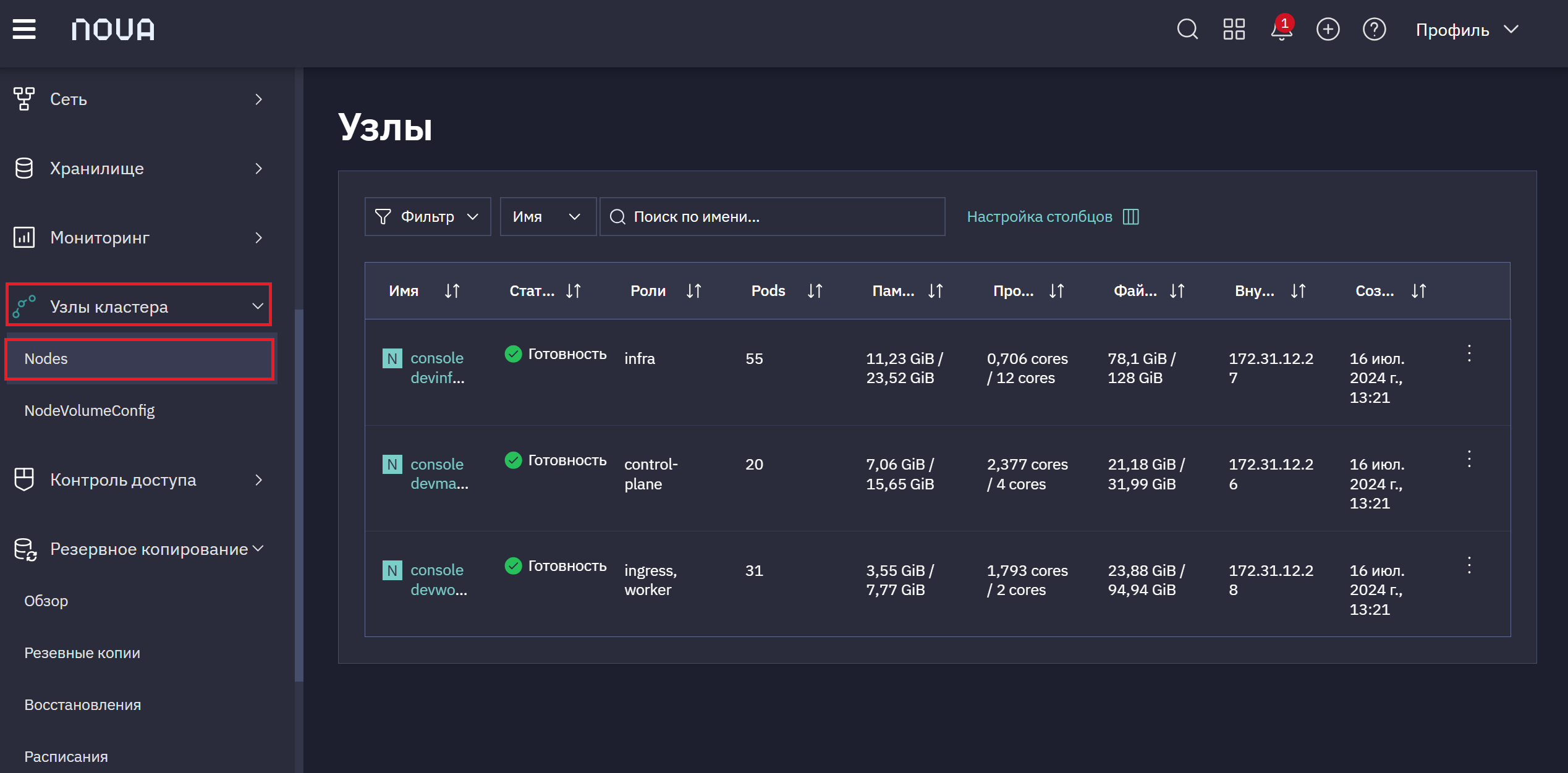Image resolution: width=1568 pixels, height=773 pixels.
Task: Open the help question mark icon
Action: click(1374, 29)
